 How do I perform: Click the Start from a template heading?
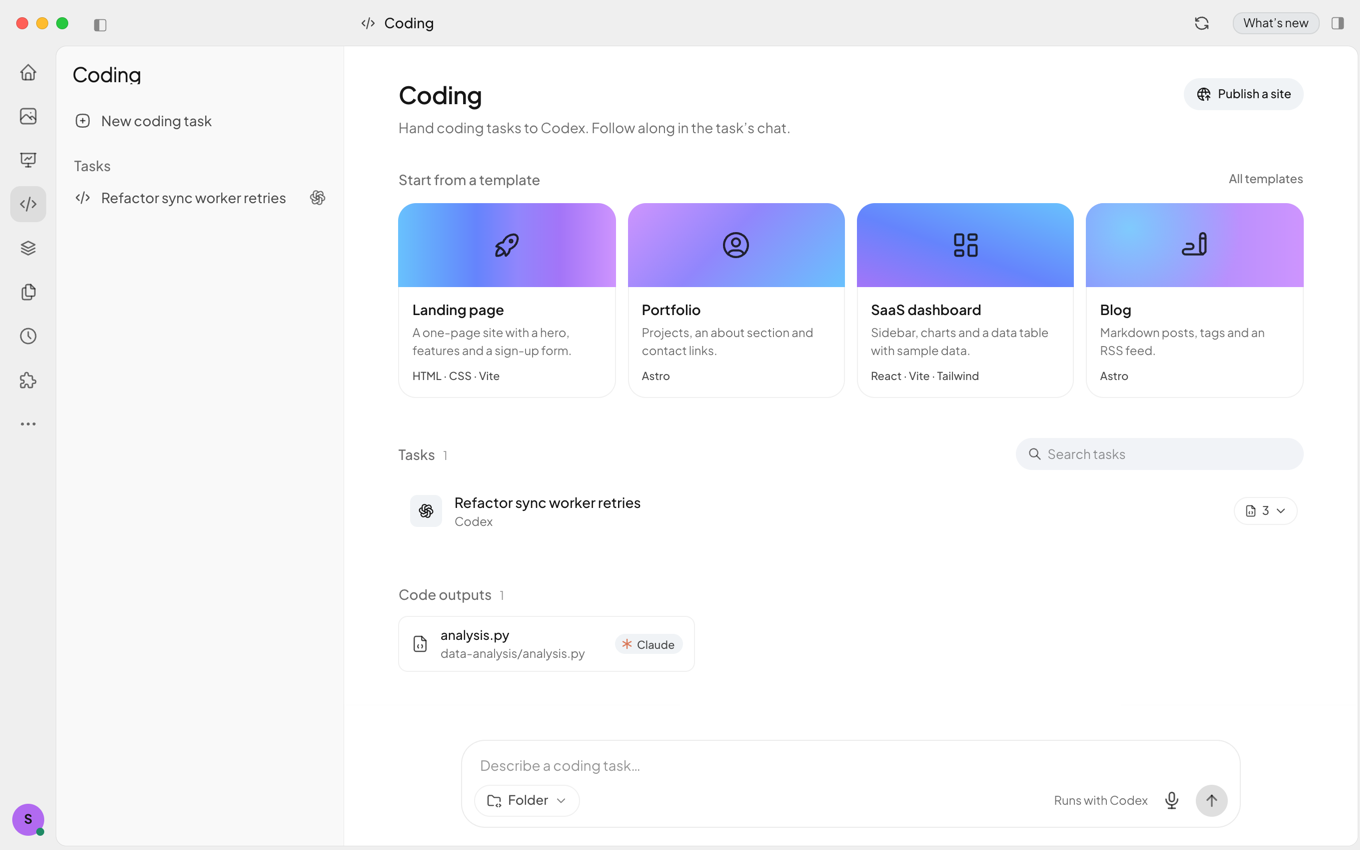(469, 180)
